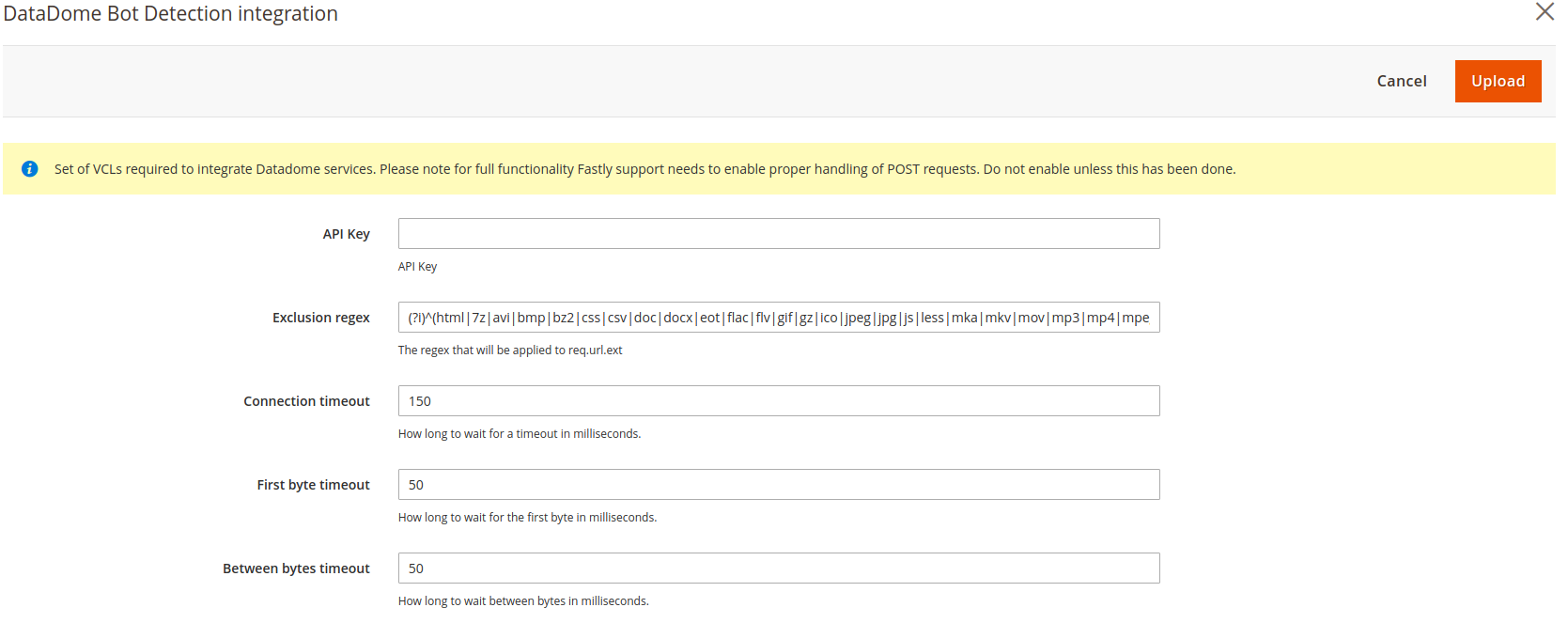Click the First byte timeout field
The height and width of the screenshot is (623, 1568).
click(x=779, y=485)
